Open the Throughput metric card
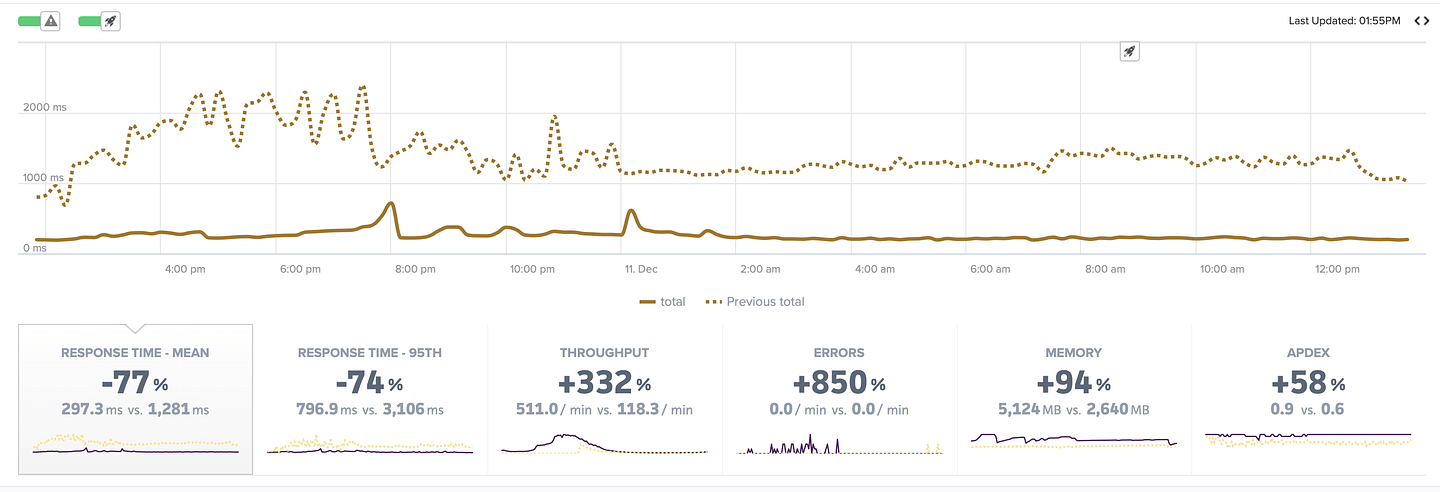This screenshot has width=1440, height=492. 604,399
